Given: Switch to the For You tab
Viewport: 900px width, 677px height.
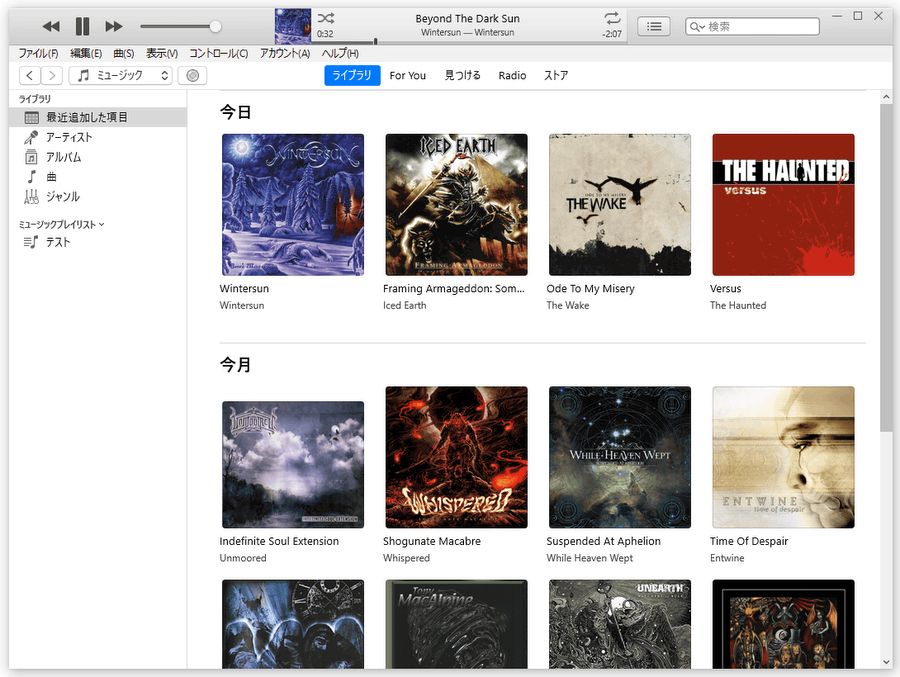Looking at the screenshot, I should point(408,75).
